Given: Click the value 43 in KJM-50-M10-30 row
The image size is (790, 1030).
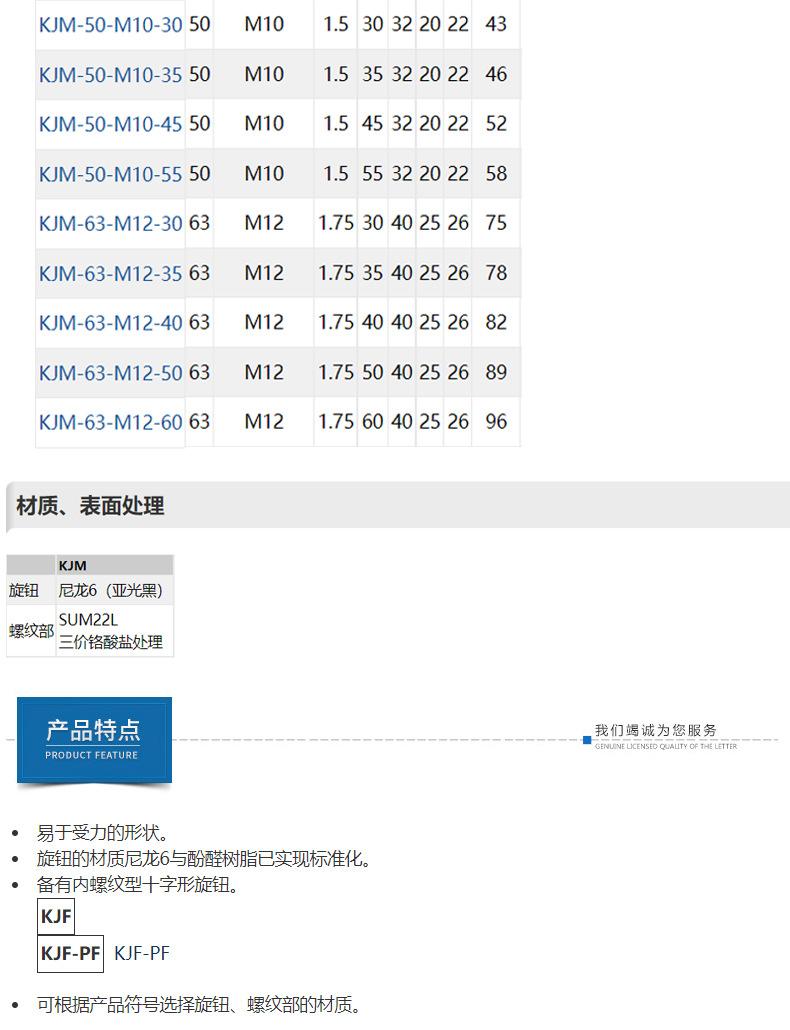Looking at the screenshot, I should [x=496, y=24].
